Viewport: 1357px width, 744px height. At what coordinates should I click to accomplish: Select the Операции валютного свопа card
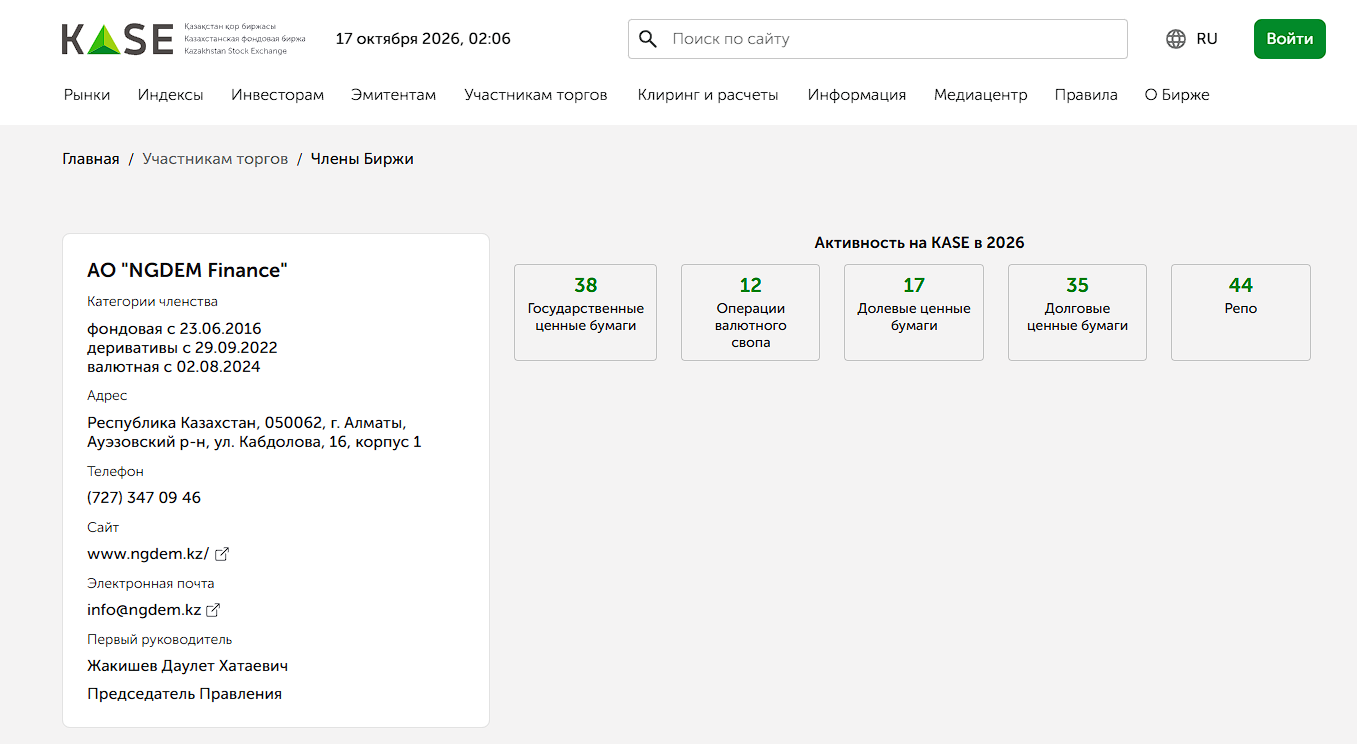pyautogui.click(x=750, y=312)
